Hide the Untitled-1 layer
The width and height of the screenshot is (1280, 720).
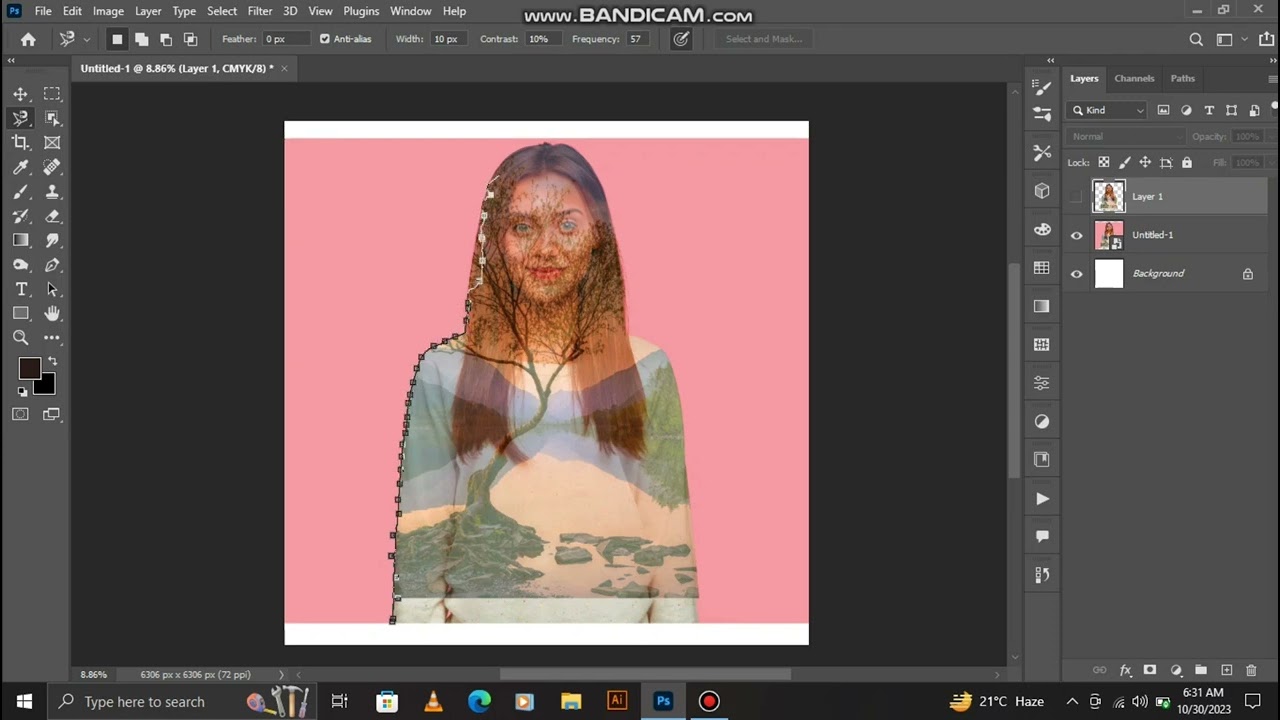pyautogui.click(x=1076, y=235)
